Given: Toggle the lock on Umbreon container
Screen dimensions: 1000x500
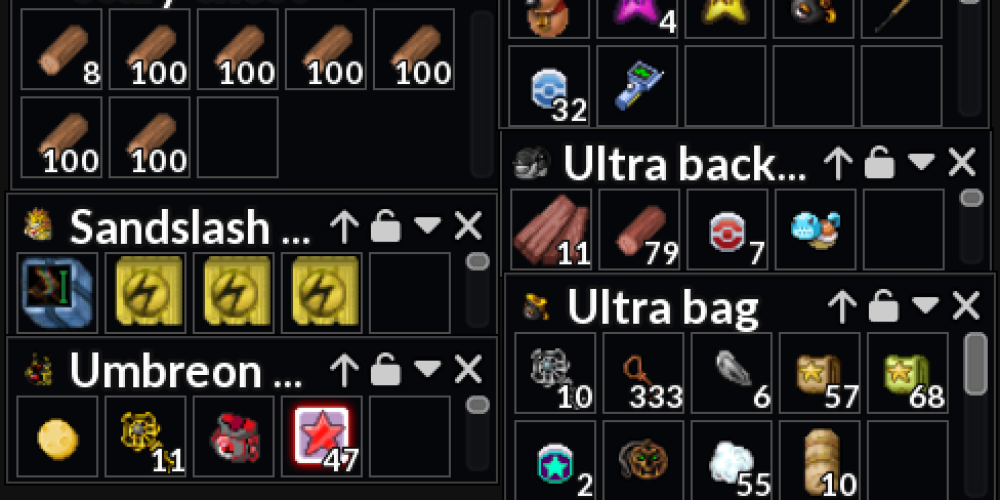Looking at the screenshot, I should 385,370.
